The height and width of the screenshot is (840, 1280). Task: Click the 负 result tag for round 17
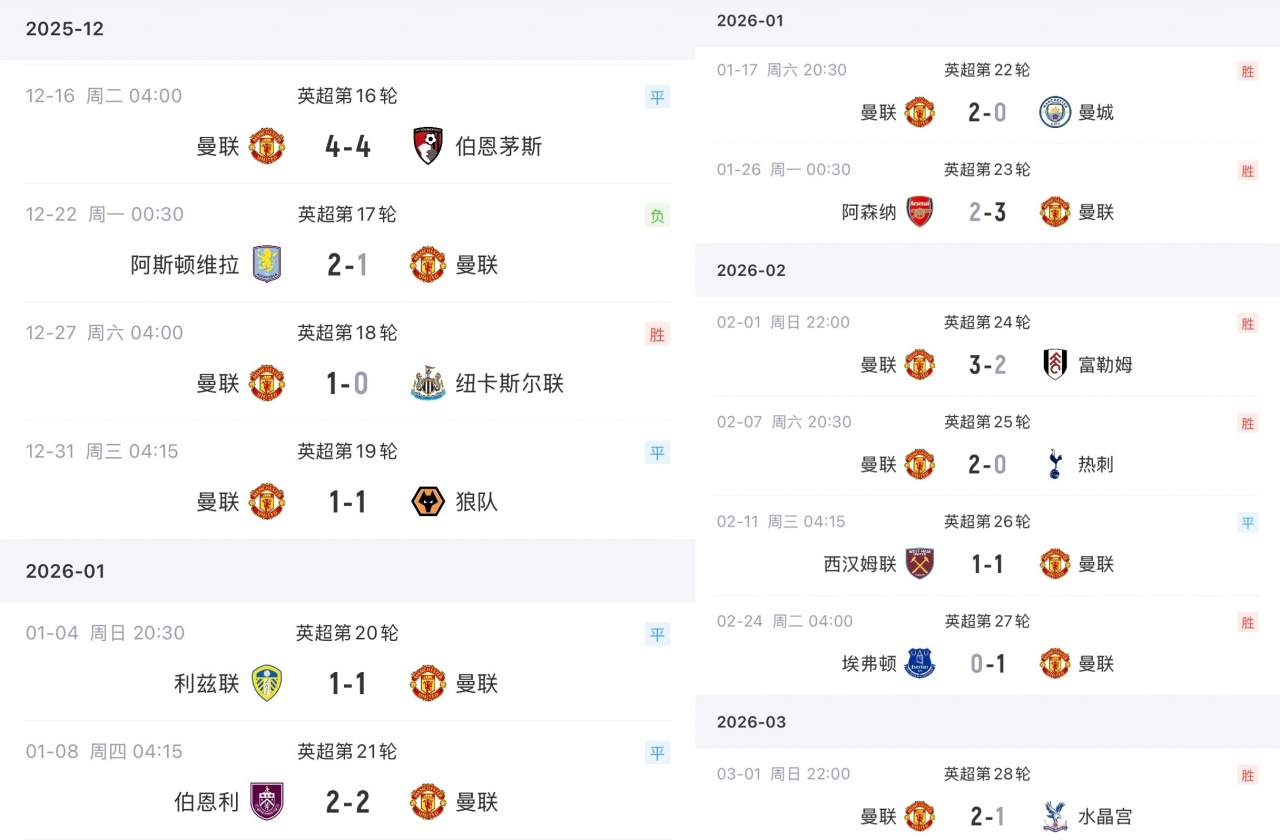coord(657,216)
